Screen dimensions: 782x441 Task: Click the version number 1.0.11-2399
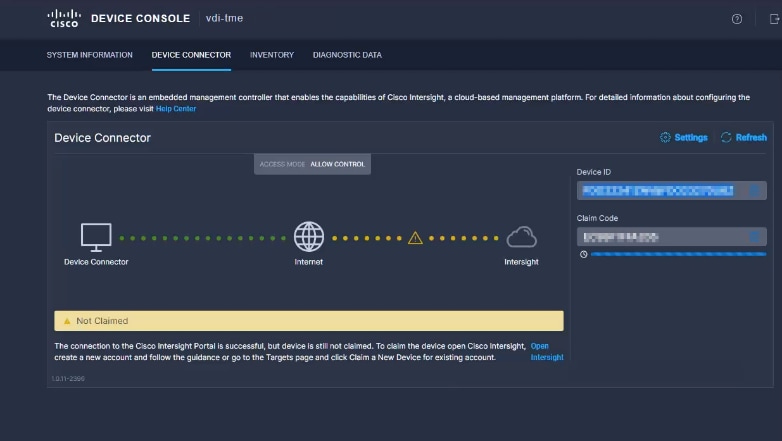(68, 379)
